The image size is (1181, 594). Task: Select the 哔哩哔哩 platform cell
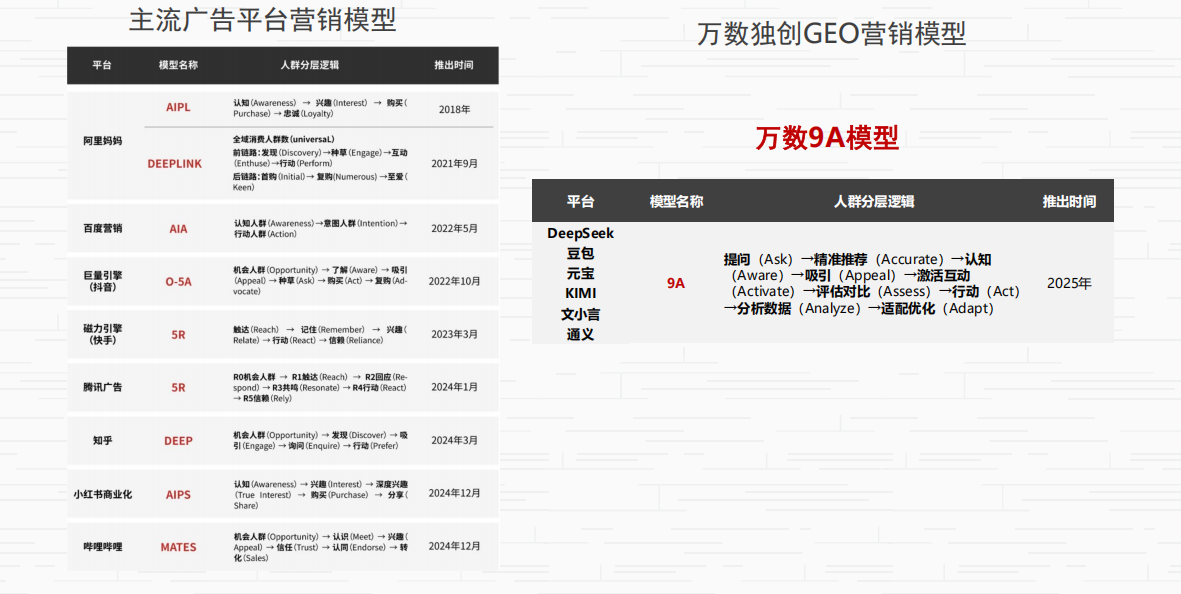click(102, 547)
